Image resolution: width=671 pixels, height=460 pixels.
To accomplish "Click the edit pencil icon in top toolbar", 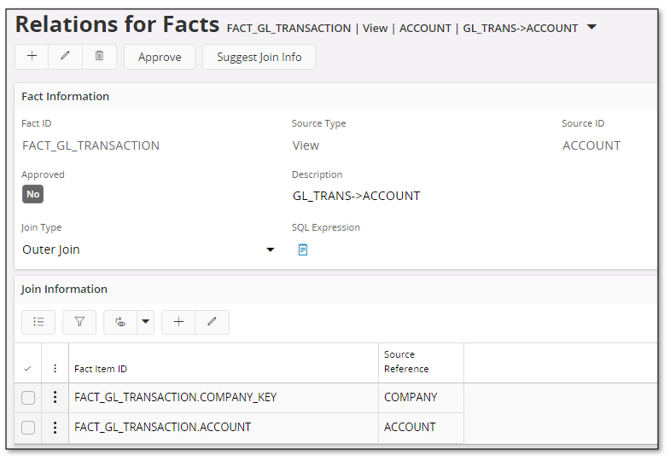I will click(x=65, y=57).
